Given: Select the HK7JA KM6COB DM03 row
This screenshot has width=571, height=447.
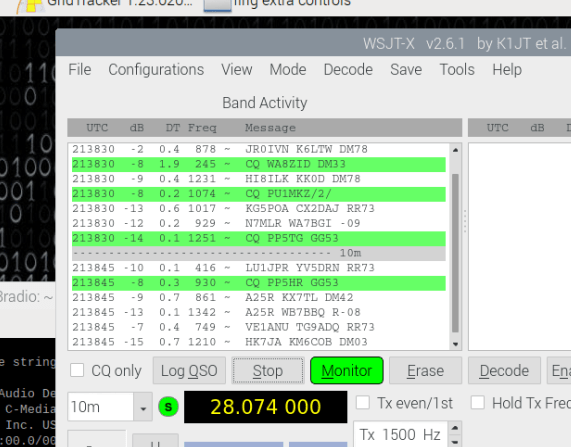Looking at the screenshot, I should 259,342.
